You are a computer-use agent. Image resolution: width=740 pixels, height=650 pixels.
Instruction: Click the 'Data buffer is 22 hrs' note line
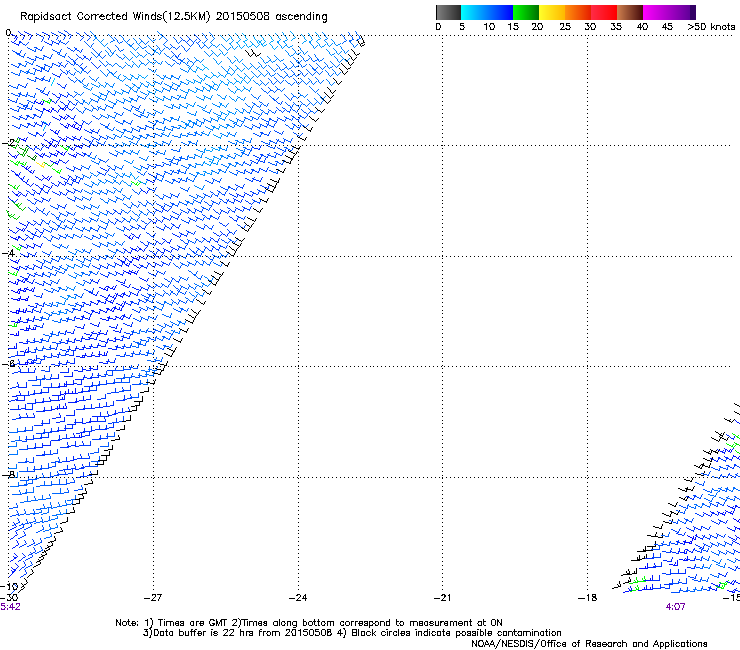click(x=352, y=633)
